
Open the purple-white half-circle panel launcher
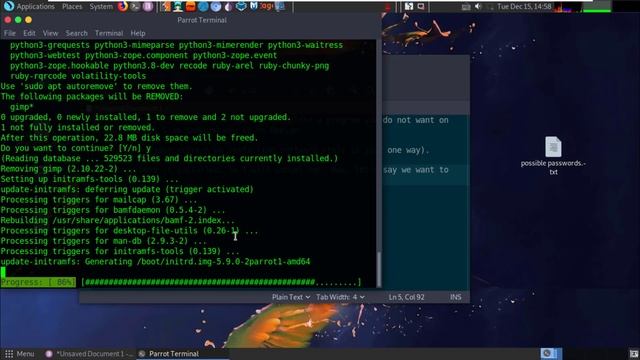click(x=229, y=7)
